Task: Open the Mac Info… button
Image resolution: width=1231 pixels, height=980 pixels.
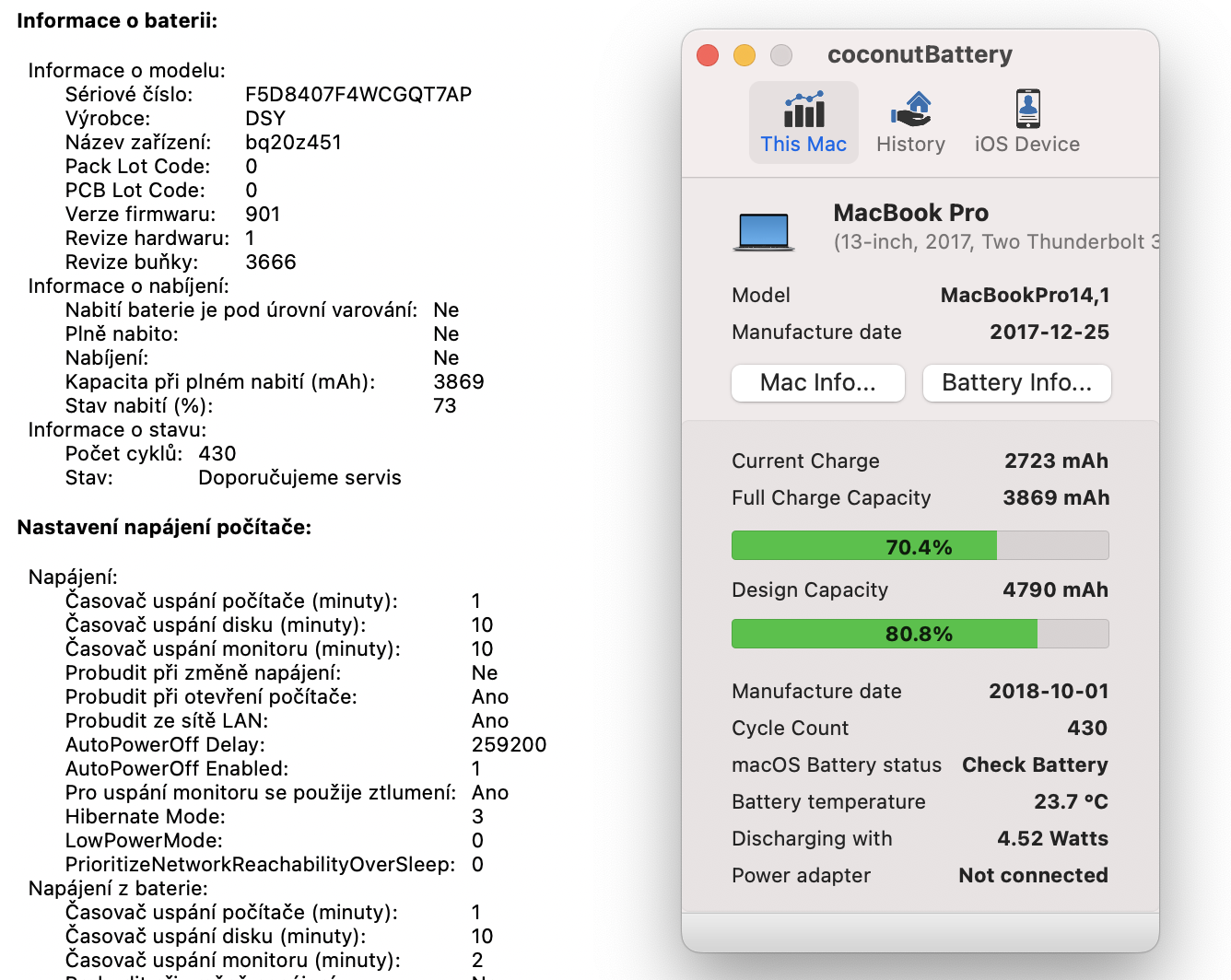Action: [818, 383]
